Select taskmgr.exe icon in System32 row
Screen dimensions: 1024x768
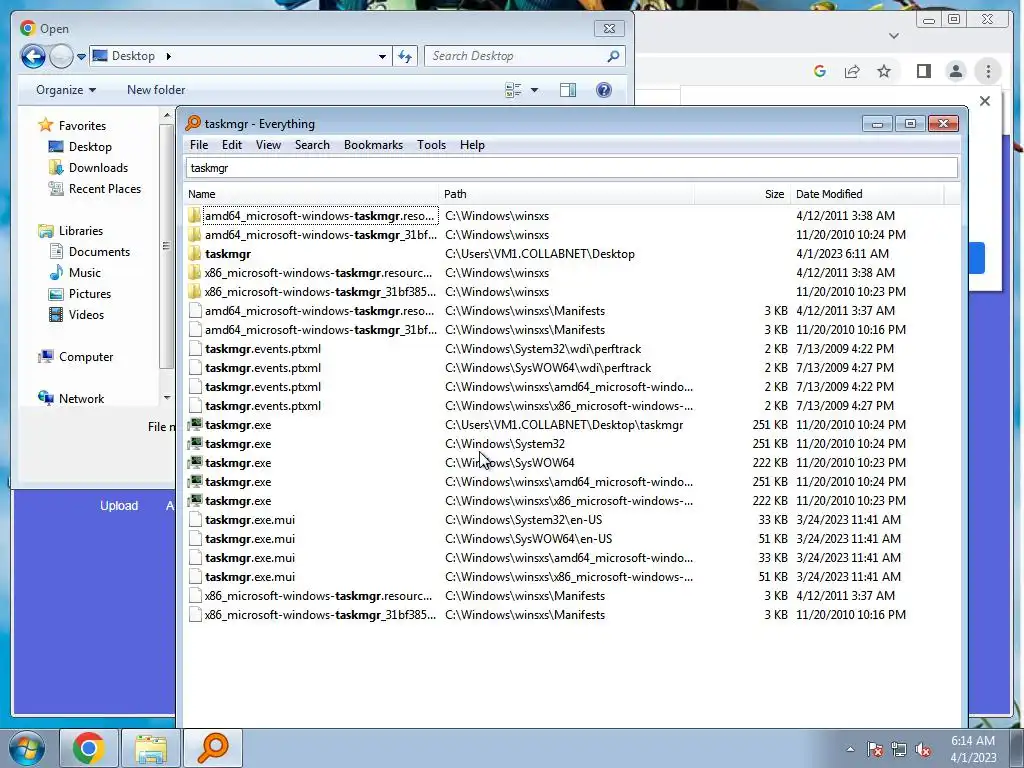[195, 443]
